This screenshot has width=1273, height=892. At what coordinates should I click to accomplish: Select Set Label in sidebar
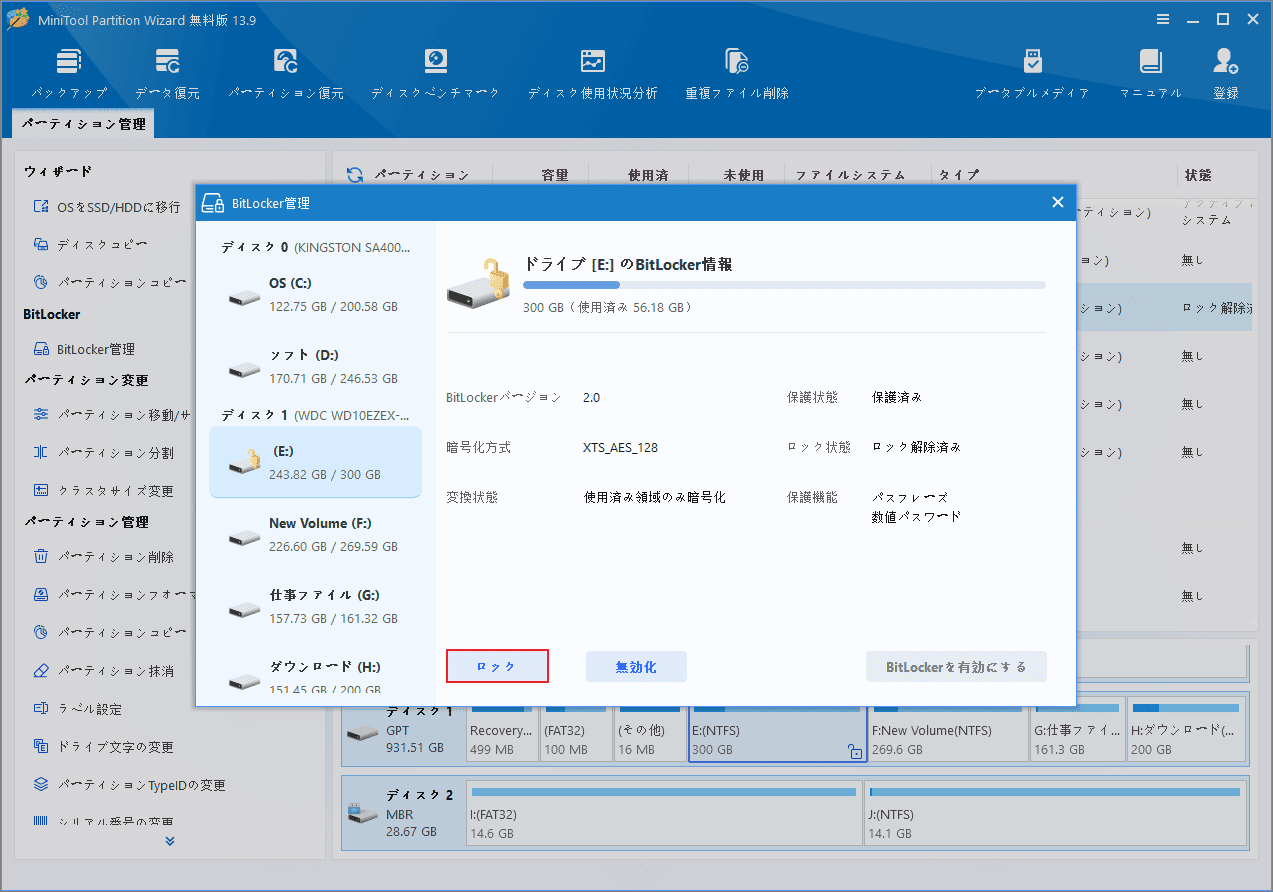pyautogui.click(x=77, y=709)
